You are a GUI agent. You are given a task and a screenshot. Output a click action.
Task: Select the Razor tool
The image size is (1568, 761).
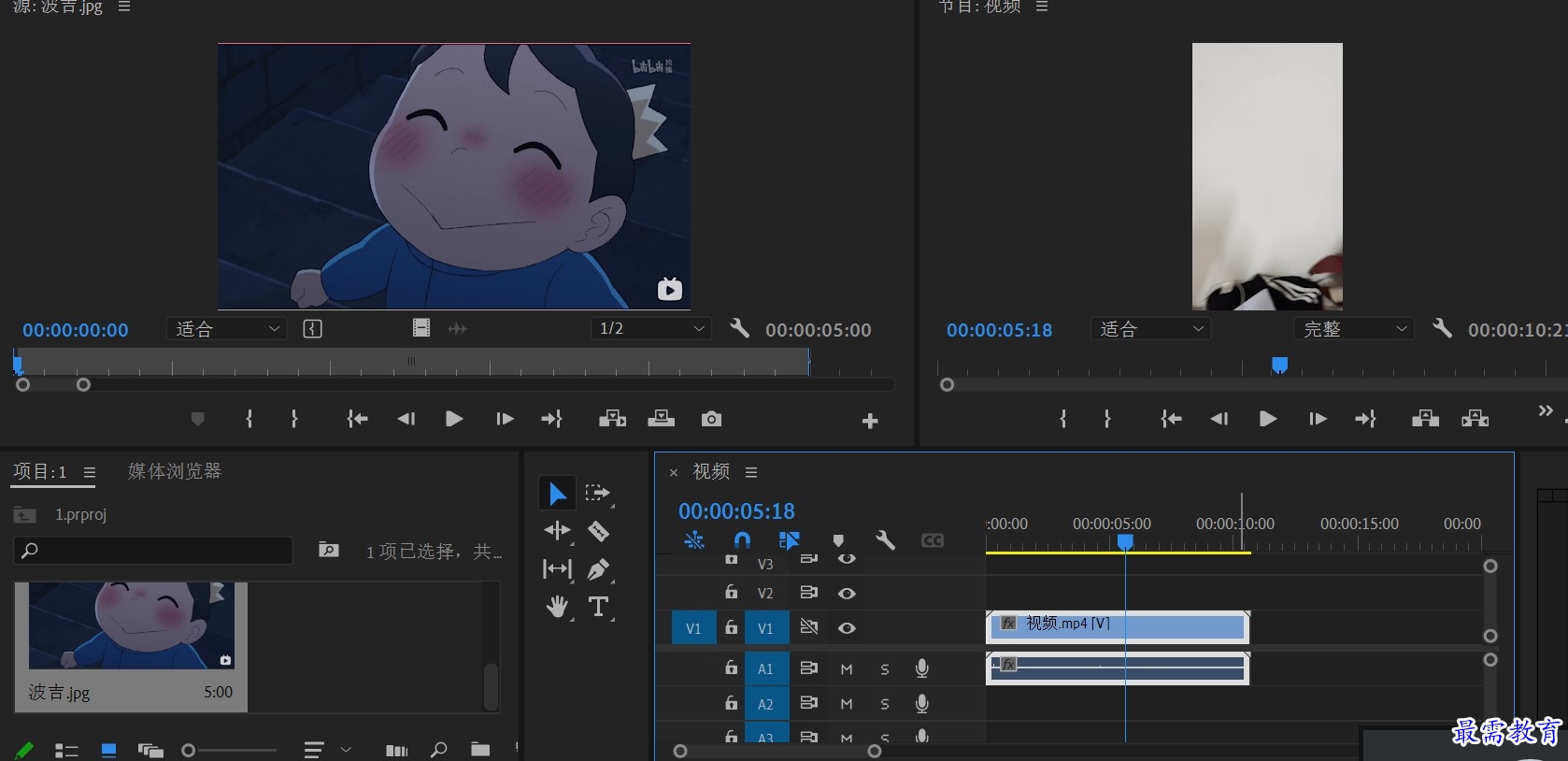(x=598, y=531)
